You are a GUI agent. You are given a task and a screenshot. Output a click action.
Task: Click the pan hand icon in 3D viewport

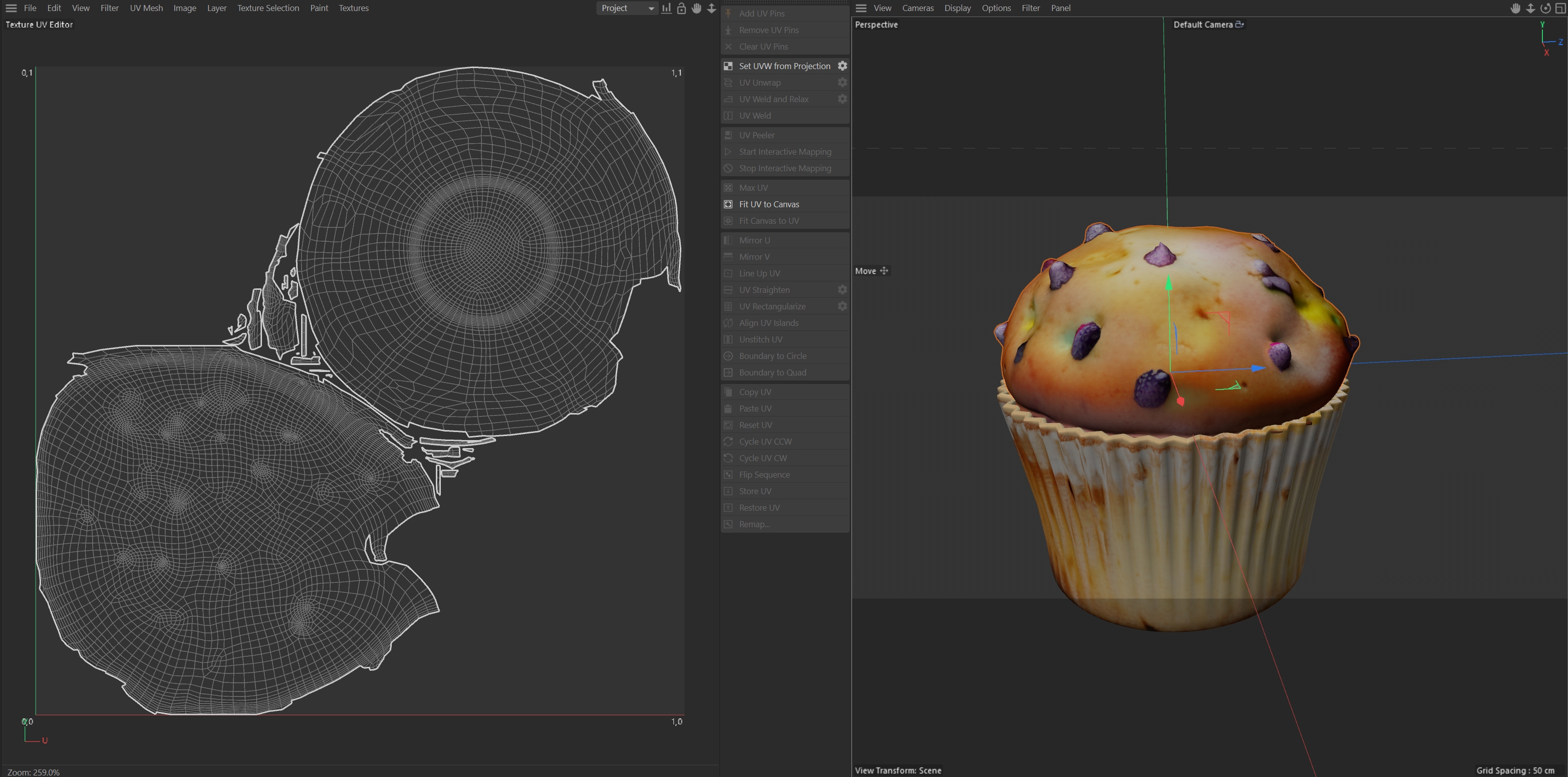click(x=1515, y=8)
